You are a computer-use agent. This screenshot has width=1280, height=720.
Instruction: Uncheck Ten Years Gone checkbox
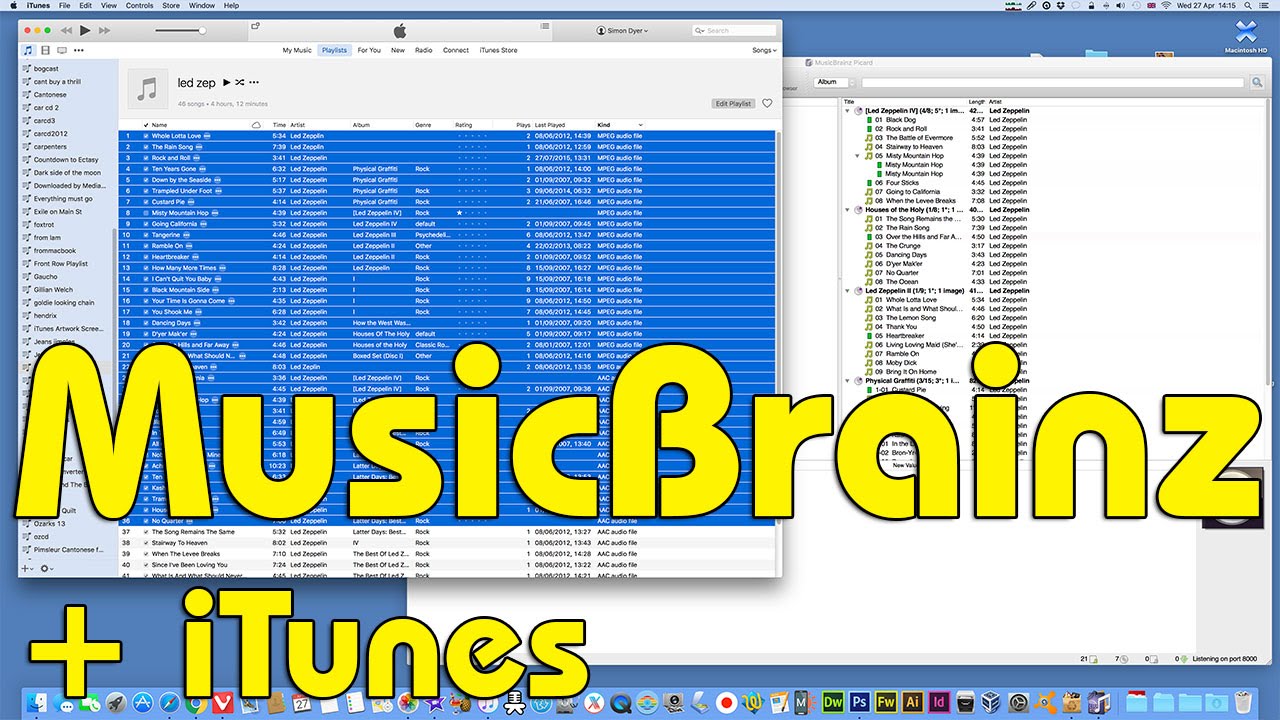pyautogui.click(x=145, y=169)
